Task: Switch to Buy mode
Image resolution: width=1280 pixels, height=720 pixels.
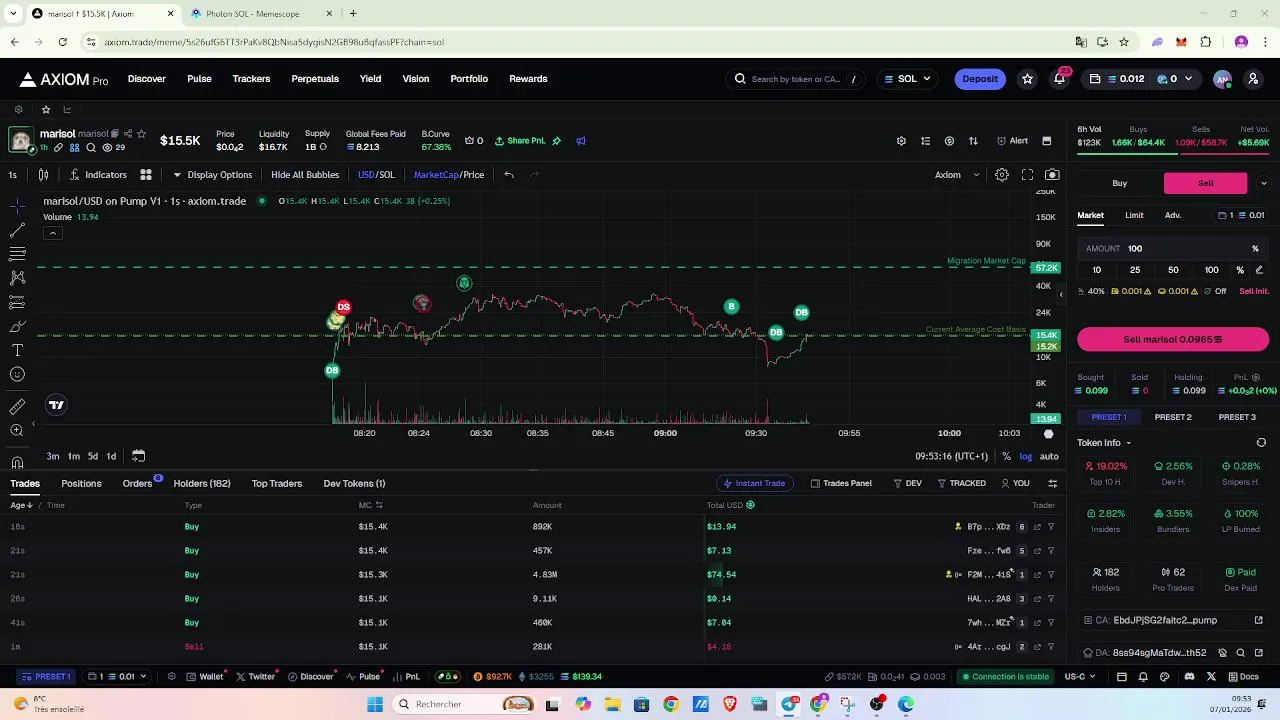Action: [x=1120, y=183]
